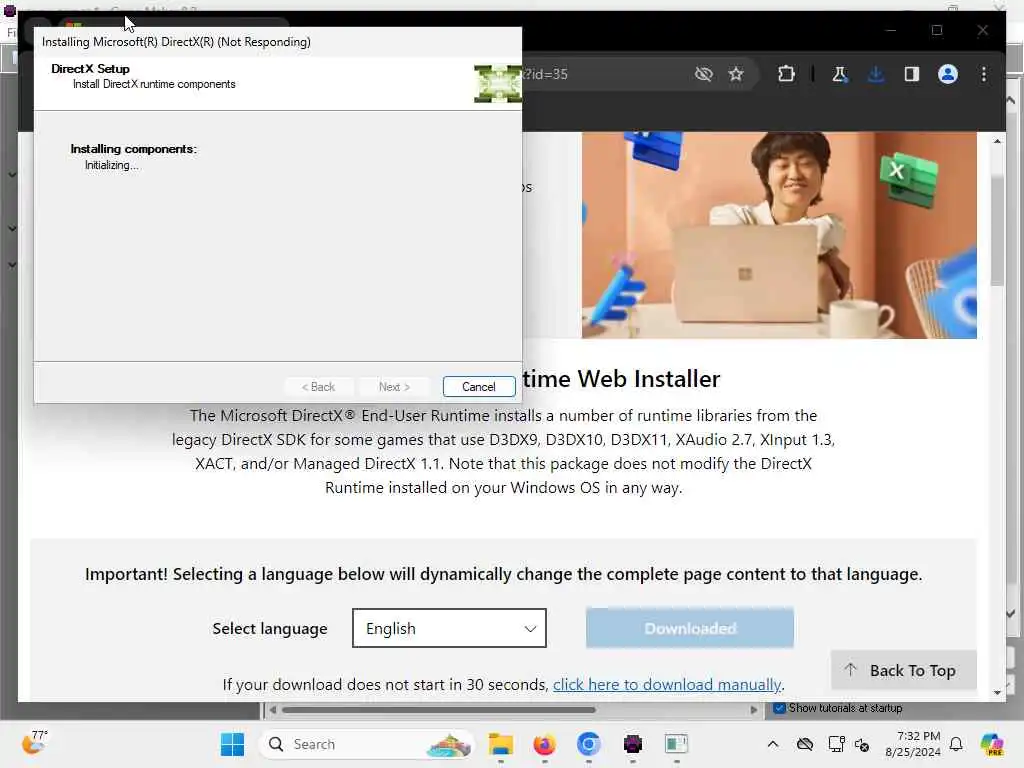Open the weather widget showing 77°
1024x768 pixels.
35,743
